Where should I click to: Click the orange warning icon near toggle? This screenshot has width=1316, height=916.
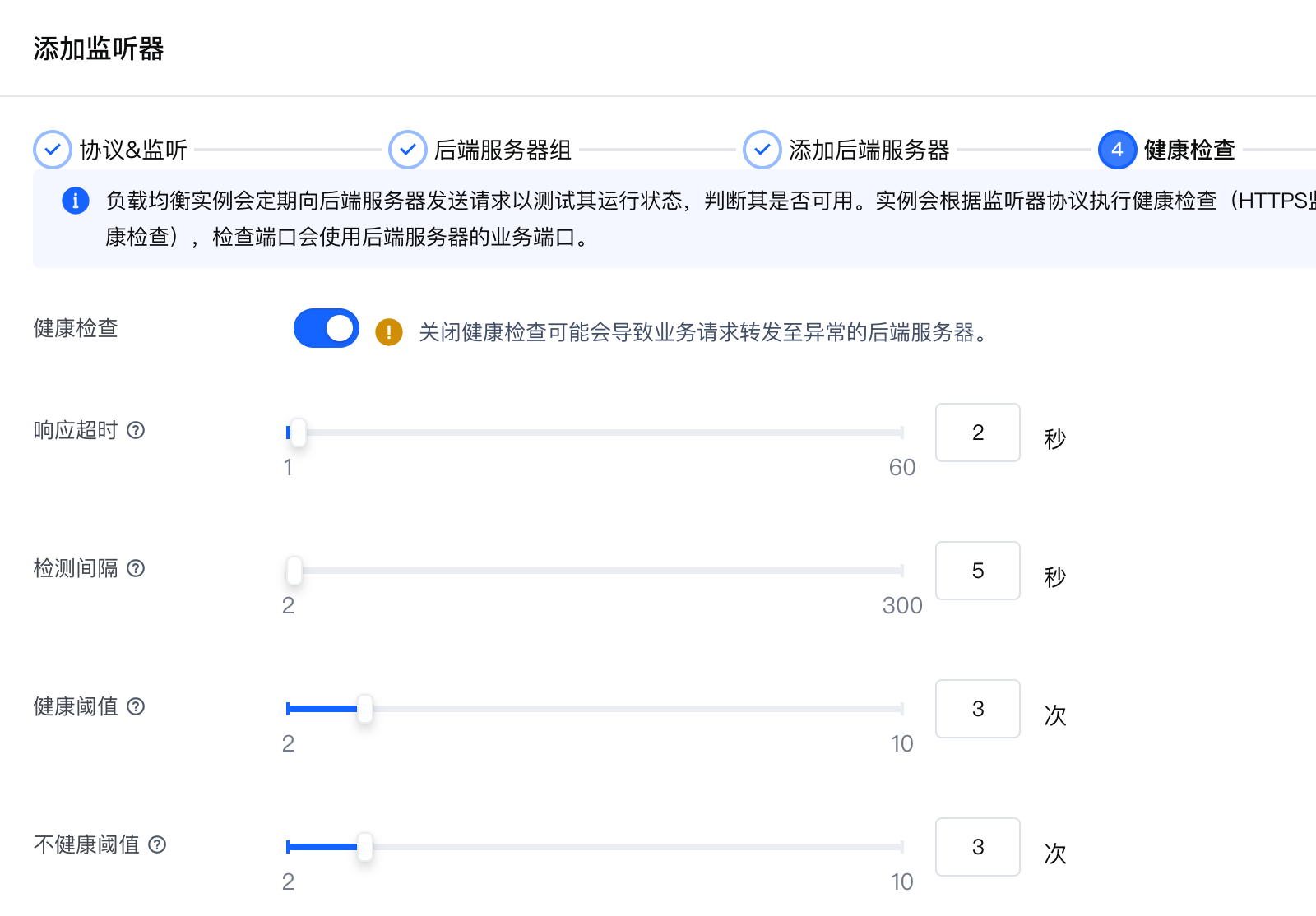click(x=389, y=332)
